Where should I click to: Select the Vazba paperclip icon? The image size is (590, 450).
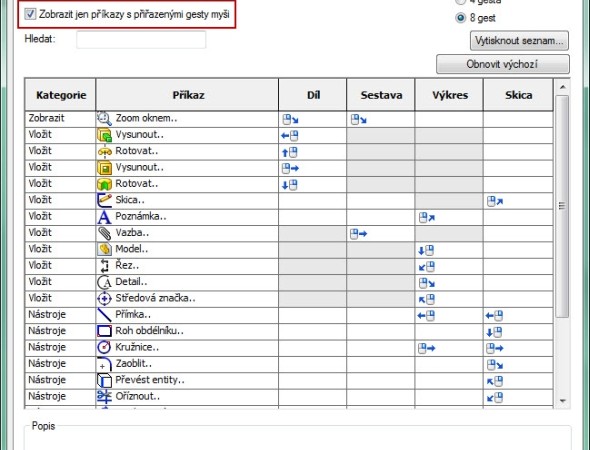104,233
